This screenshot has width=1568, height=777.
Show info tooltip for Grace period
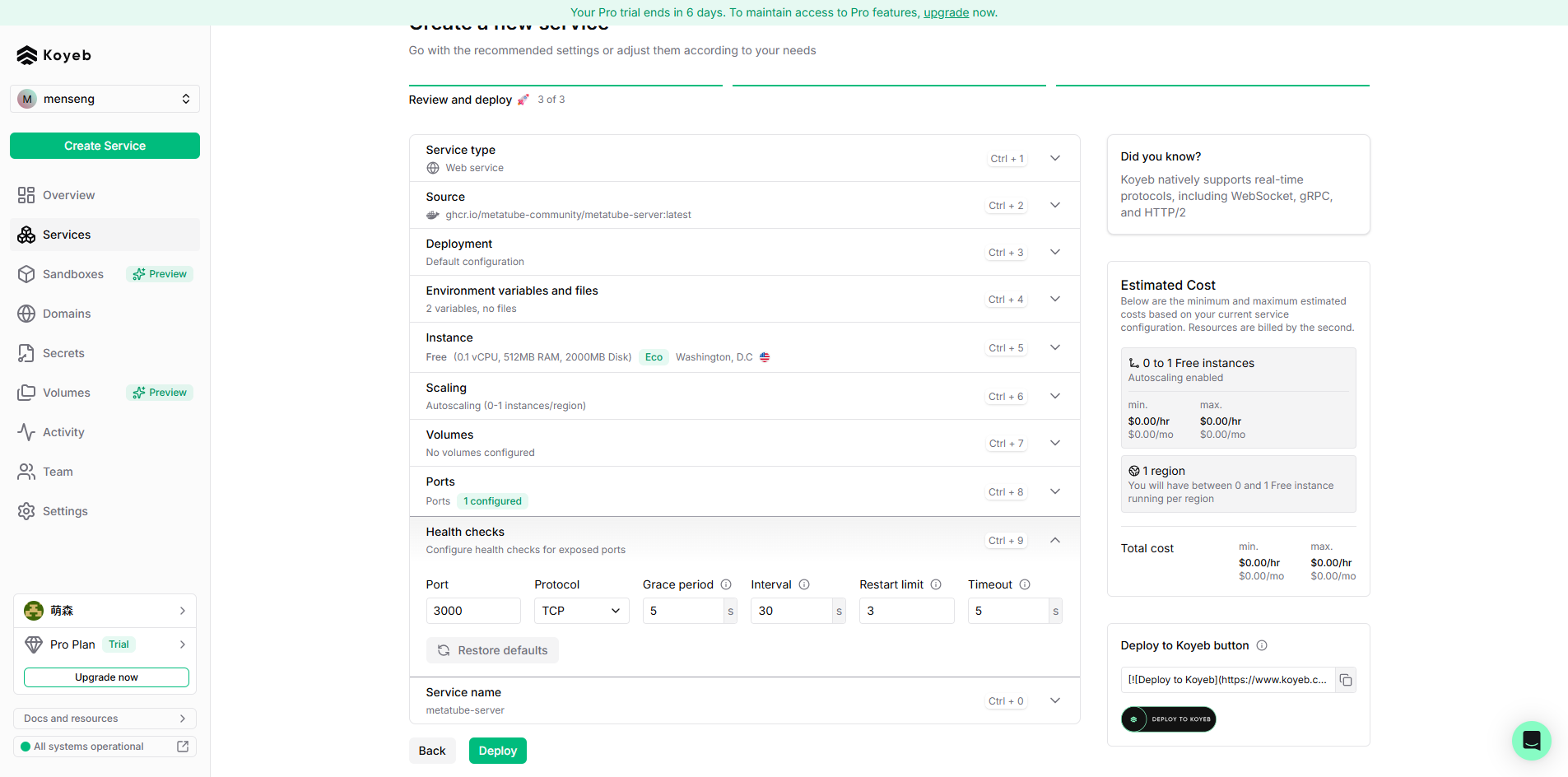pos(726,584)
